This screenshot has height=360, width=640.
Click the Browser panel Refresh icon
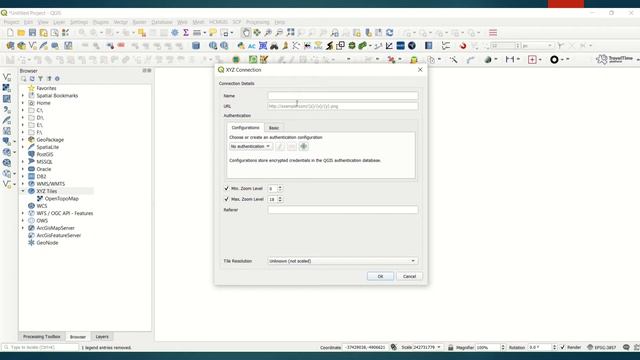[32, 78]
